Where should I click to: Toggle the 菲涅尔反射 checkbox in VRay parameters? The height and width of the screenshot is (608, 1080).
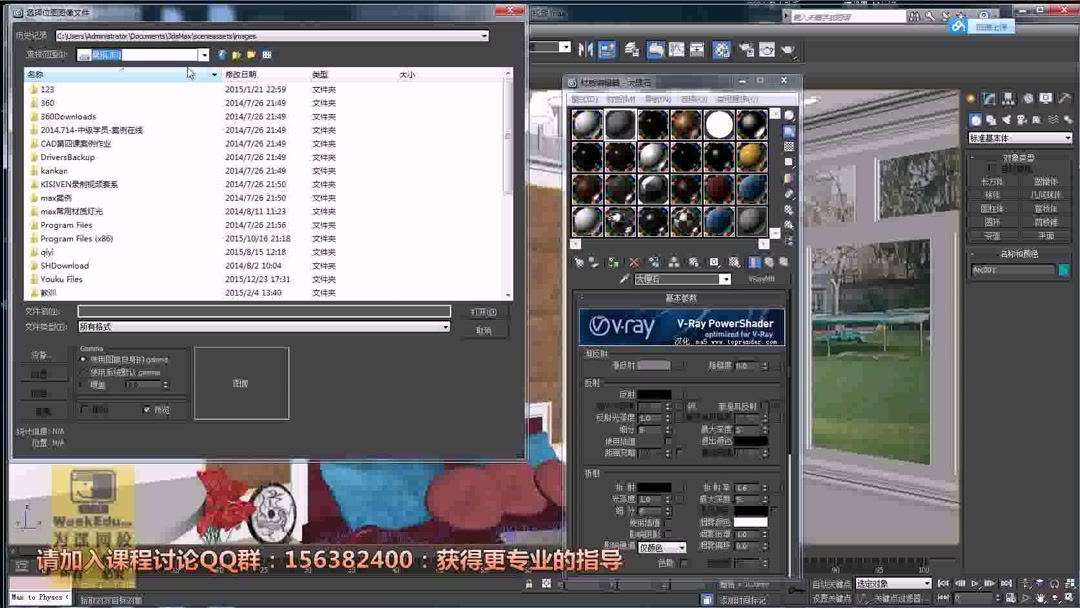point(767,406)
